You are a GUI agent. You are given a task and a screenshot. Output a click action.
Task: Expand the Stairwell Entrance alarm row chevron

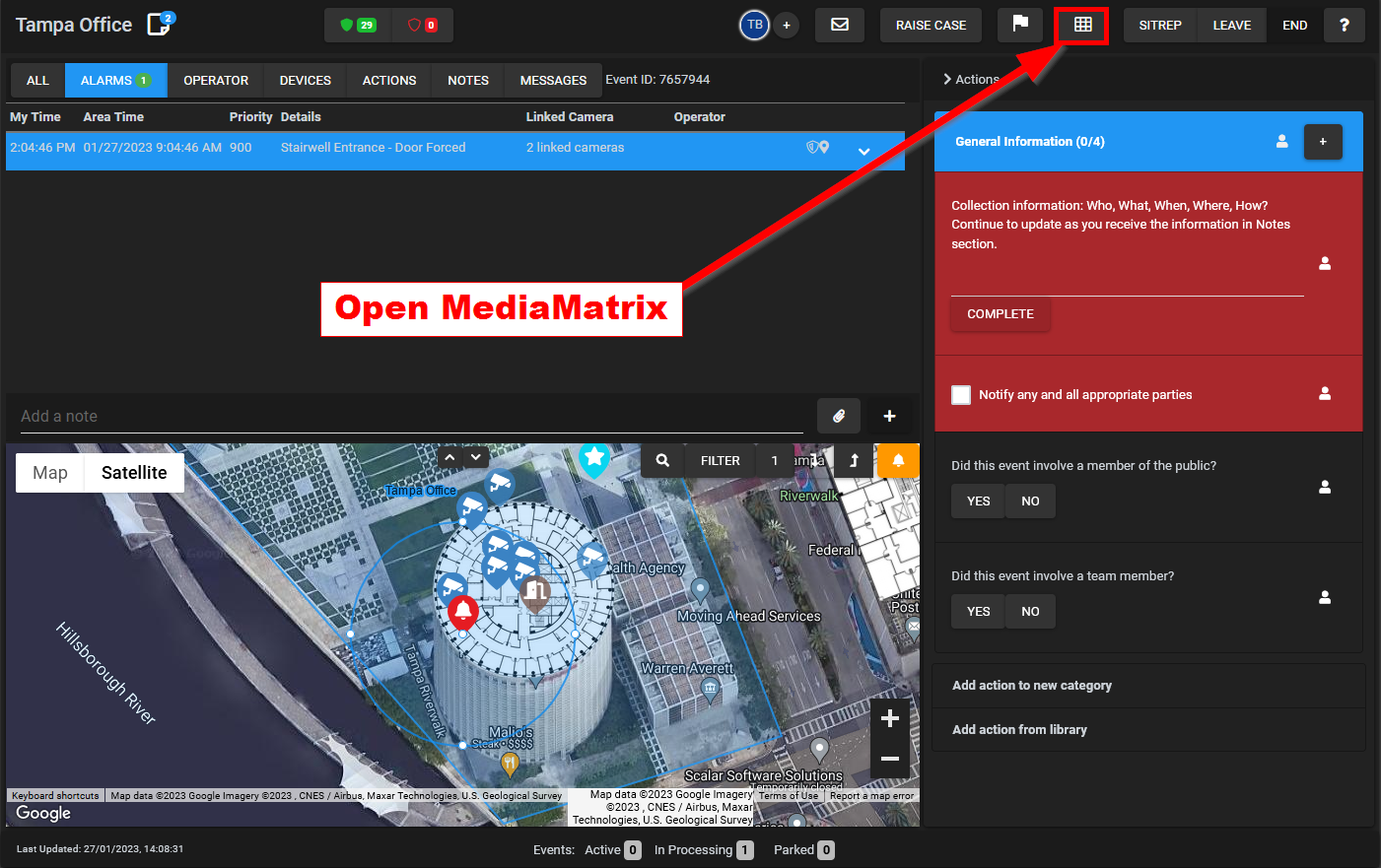coord(863,152)
